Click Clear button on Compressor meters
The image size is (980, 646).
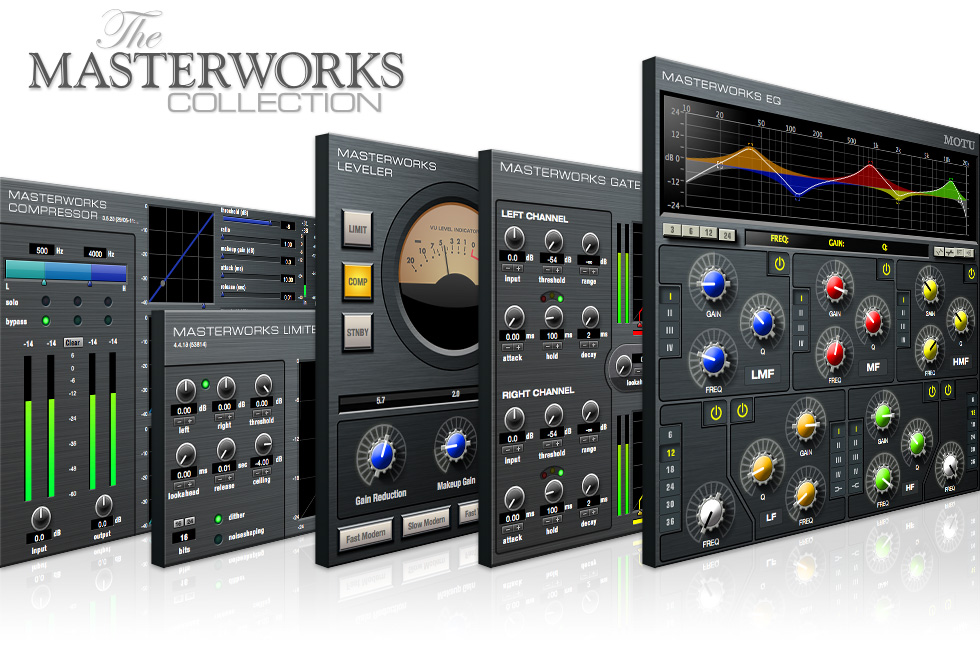click(x=72, y=342)
